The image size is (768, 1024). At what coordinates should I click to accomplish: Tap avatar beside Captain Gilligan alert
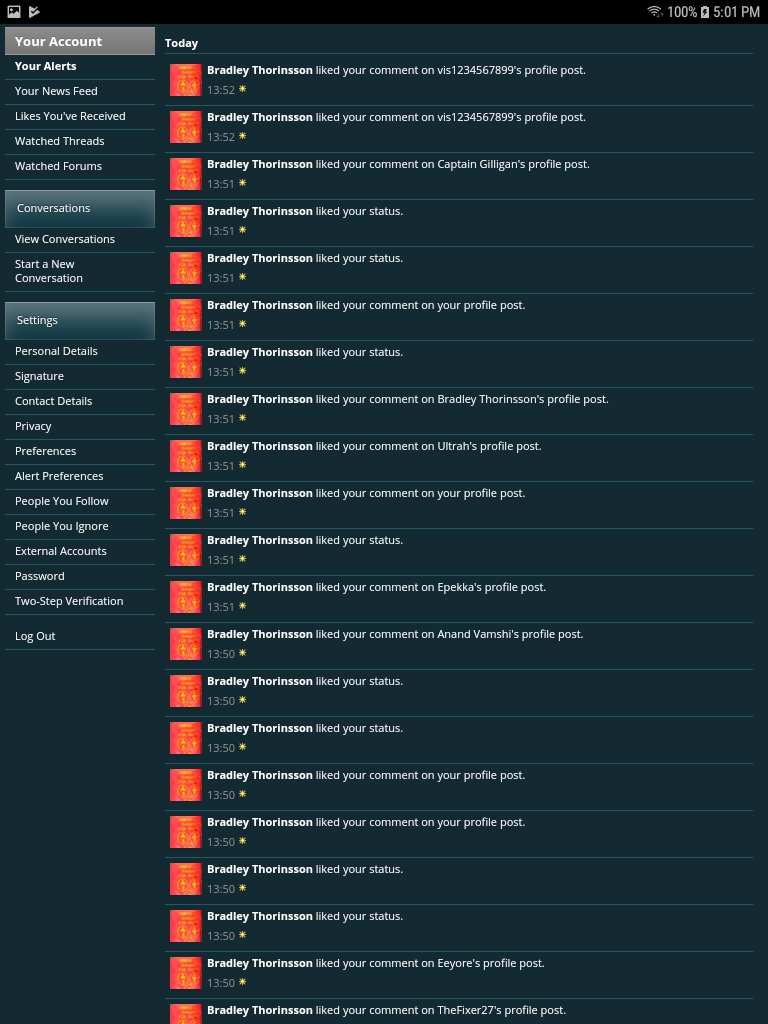(185, 174)
